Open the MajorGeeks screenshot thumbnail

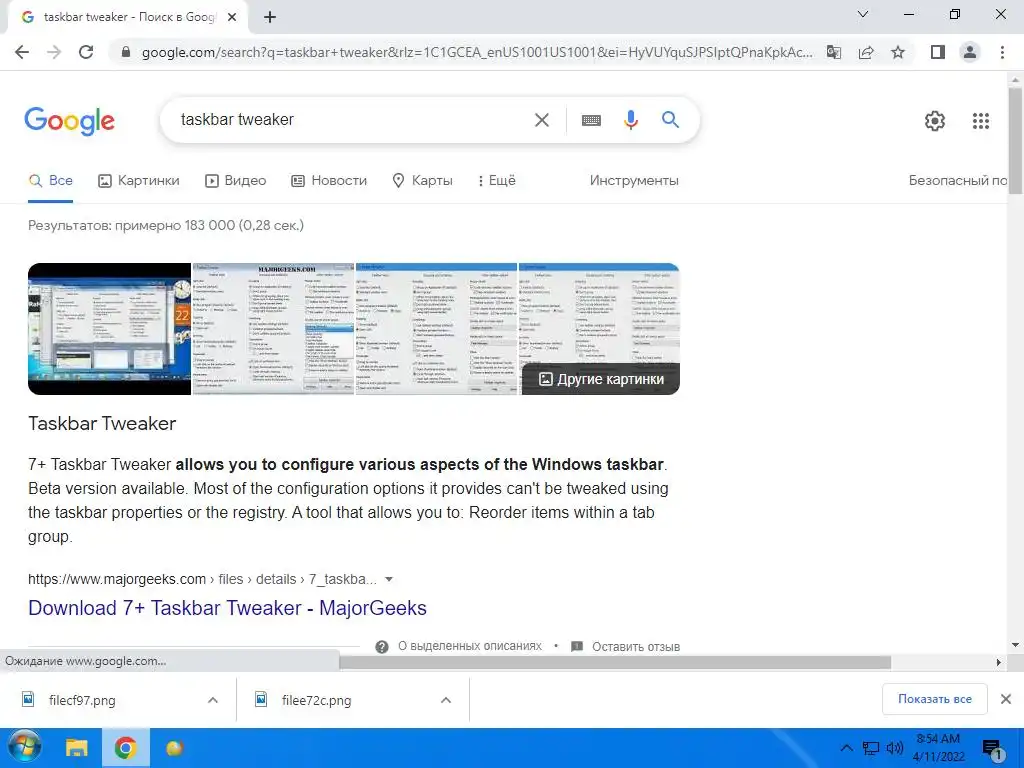coord(273,328)
